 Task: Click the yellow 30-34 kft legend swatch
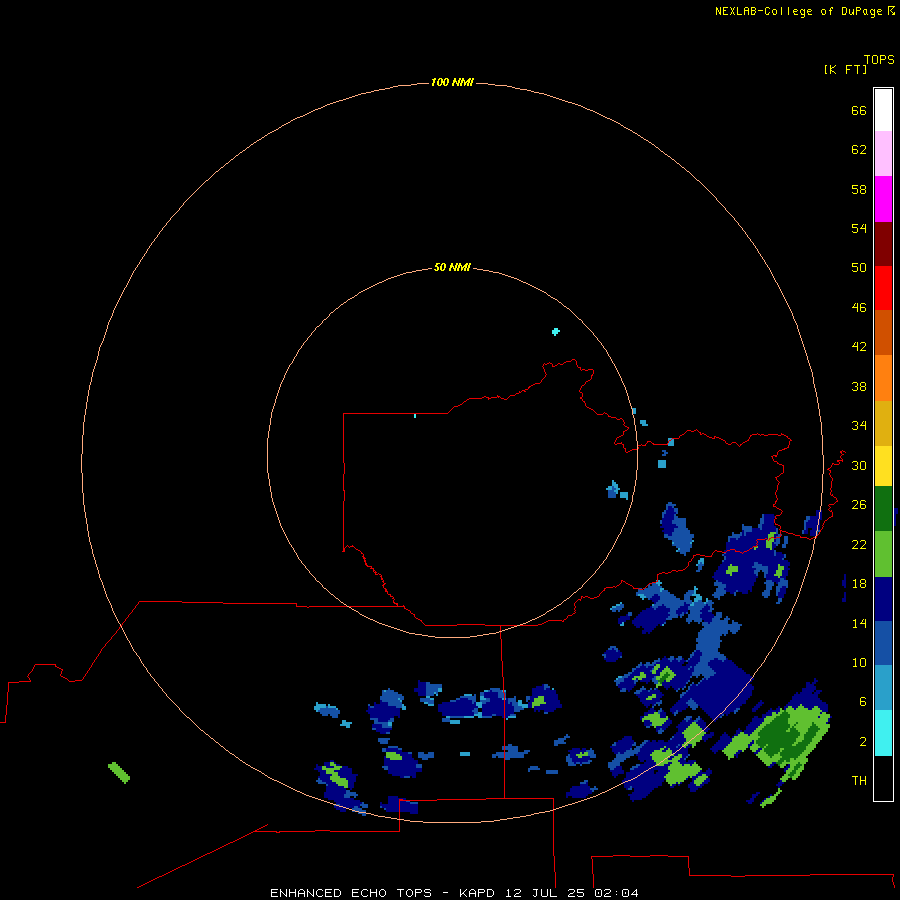pos(883,466)
